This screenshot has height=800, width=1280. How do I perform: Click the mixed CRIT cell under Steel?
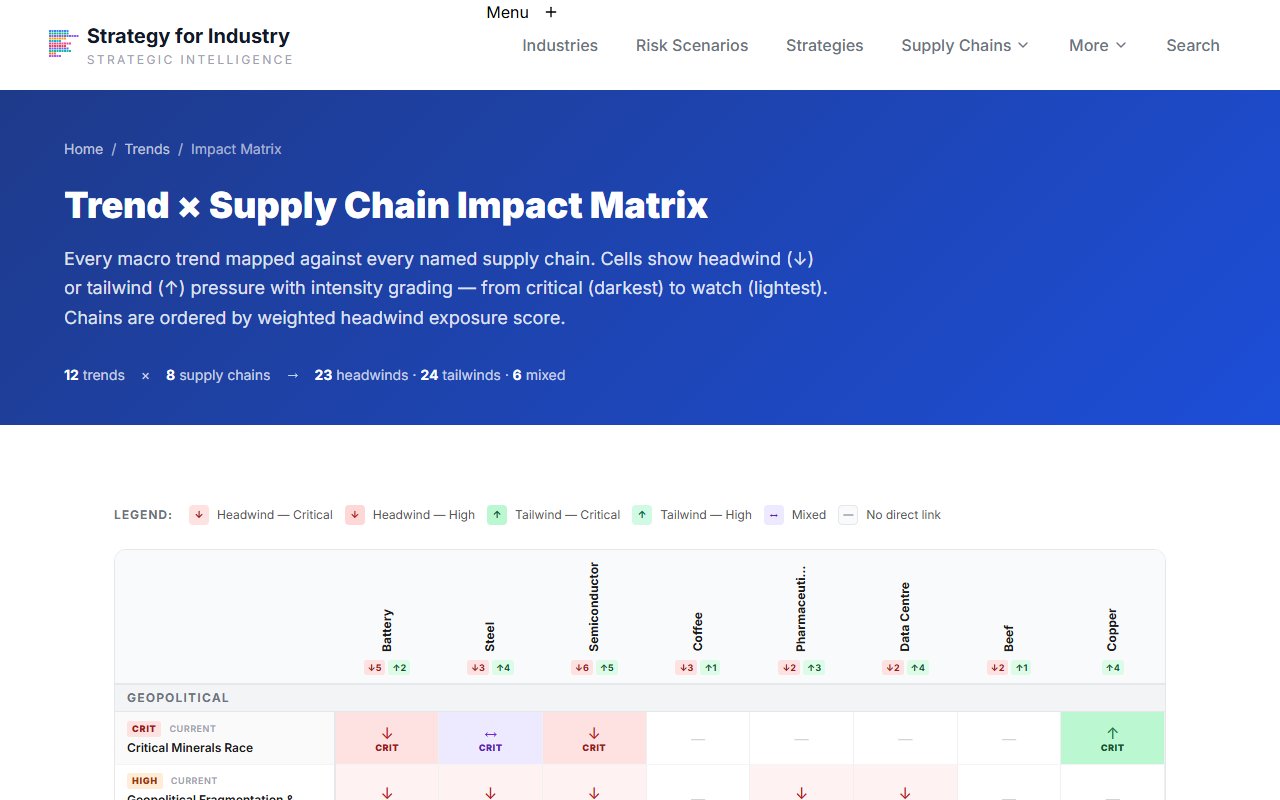click(490, 737)
